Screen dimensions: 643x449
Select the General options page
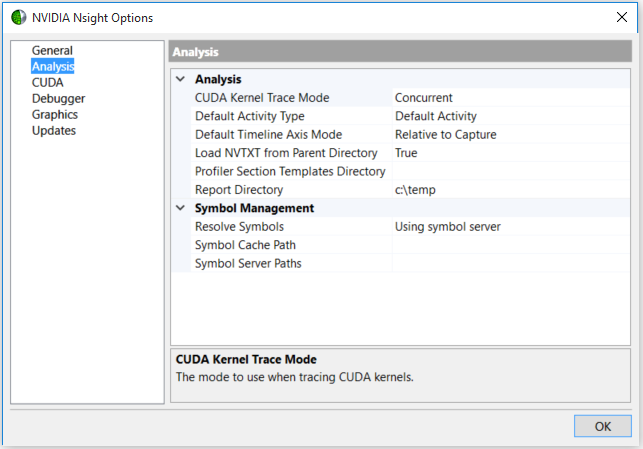pyautogui.click(x=52, y=50)
